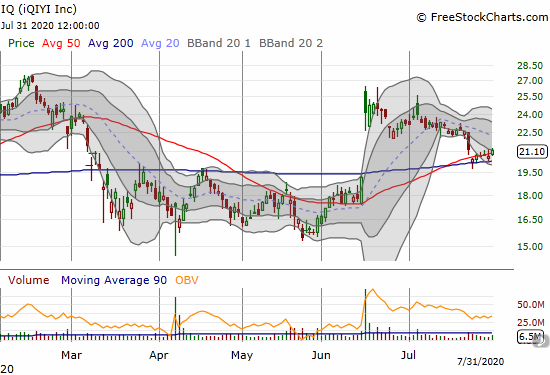Click the Apr month label on time axis
This screenshot has width=550, height=375.
pyautogui.click(x=159, y=355)
